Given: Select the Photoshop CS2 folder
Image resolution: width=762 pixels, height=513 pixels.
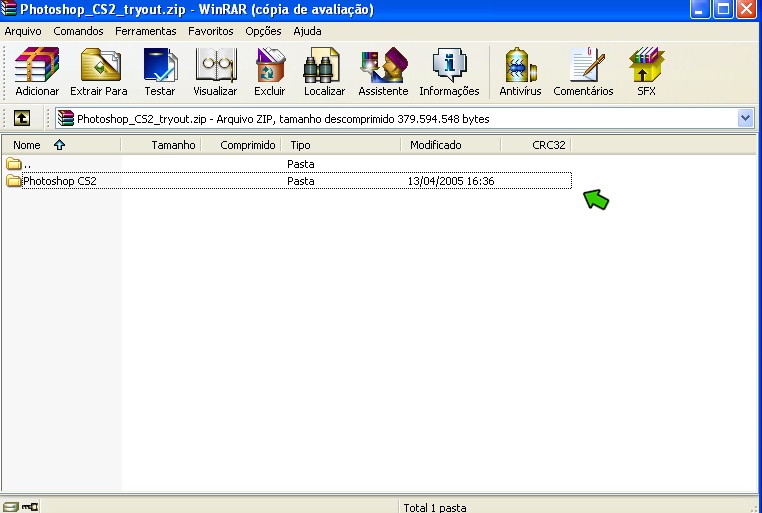Looking at the screenshot, I should pyautogui.click(x=59, y=181).
